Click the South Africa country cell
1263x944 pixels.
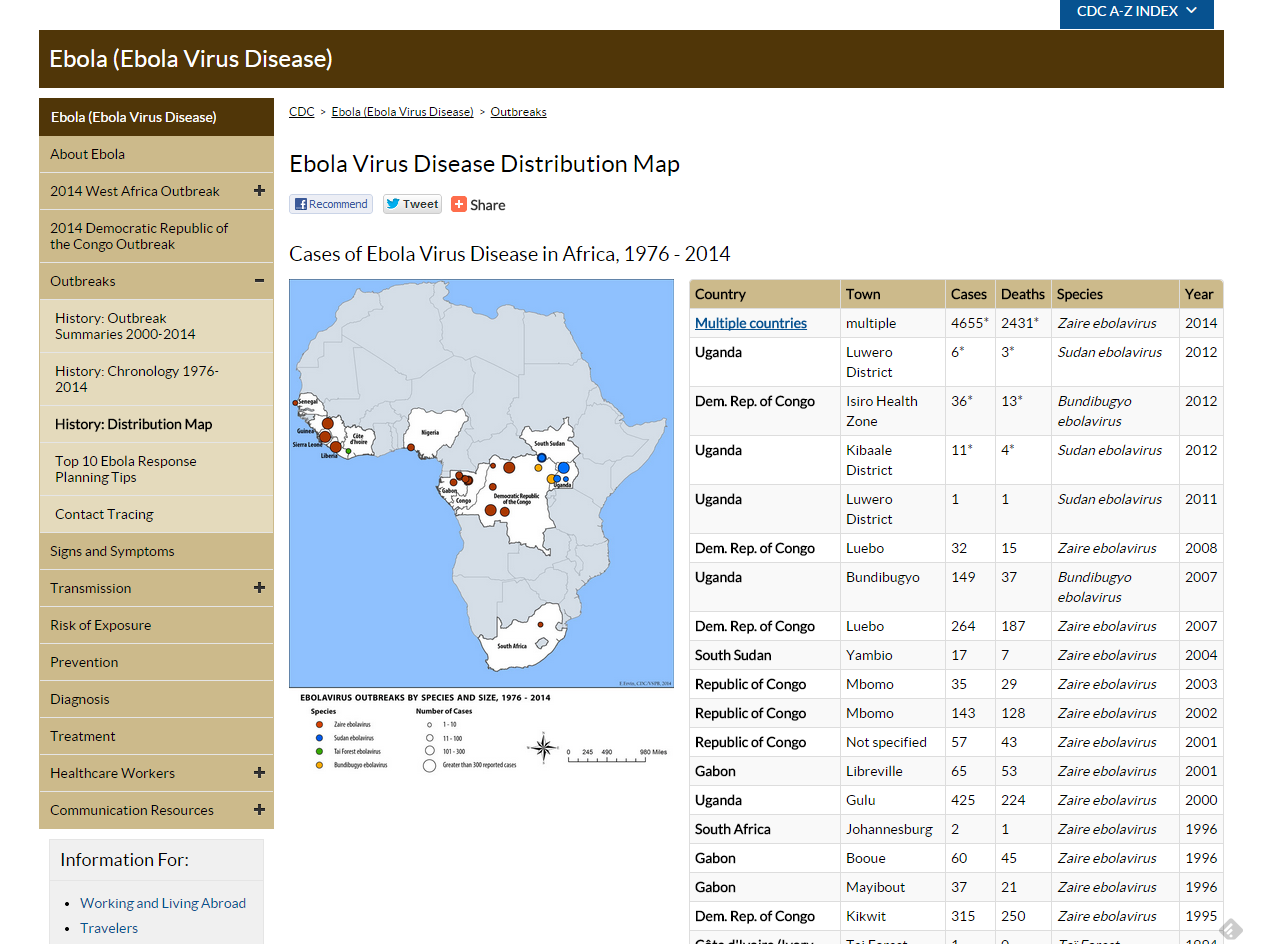[x=765, y=829]
